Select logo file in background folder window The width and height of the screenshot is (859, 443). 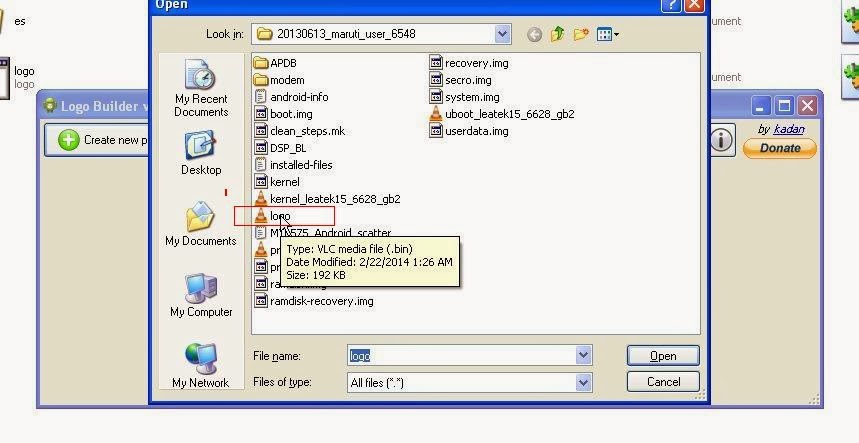tap(18, 77)
